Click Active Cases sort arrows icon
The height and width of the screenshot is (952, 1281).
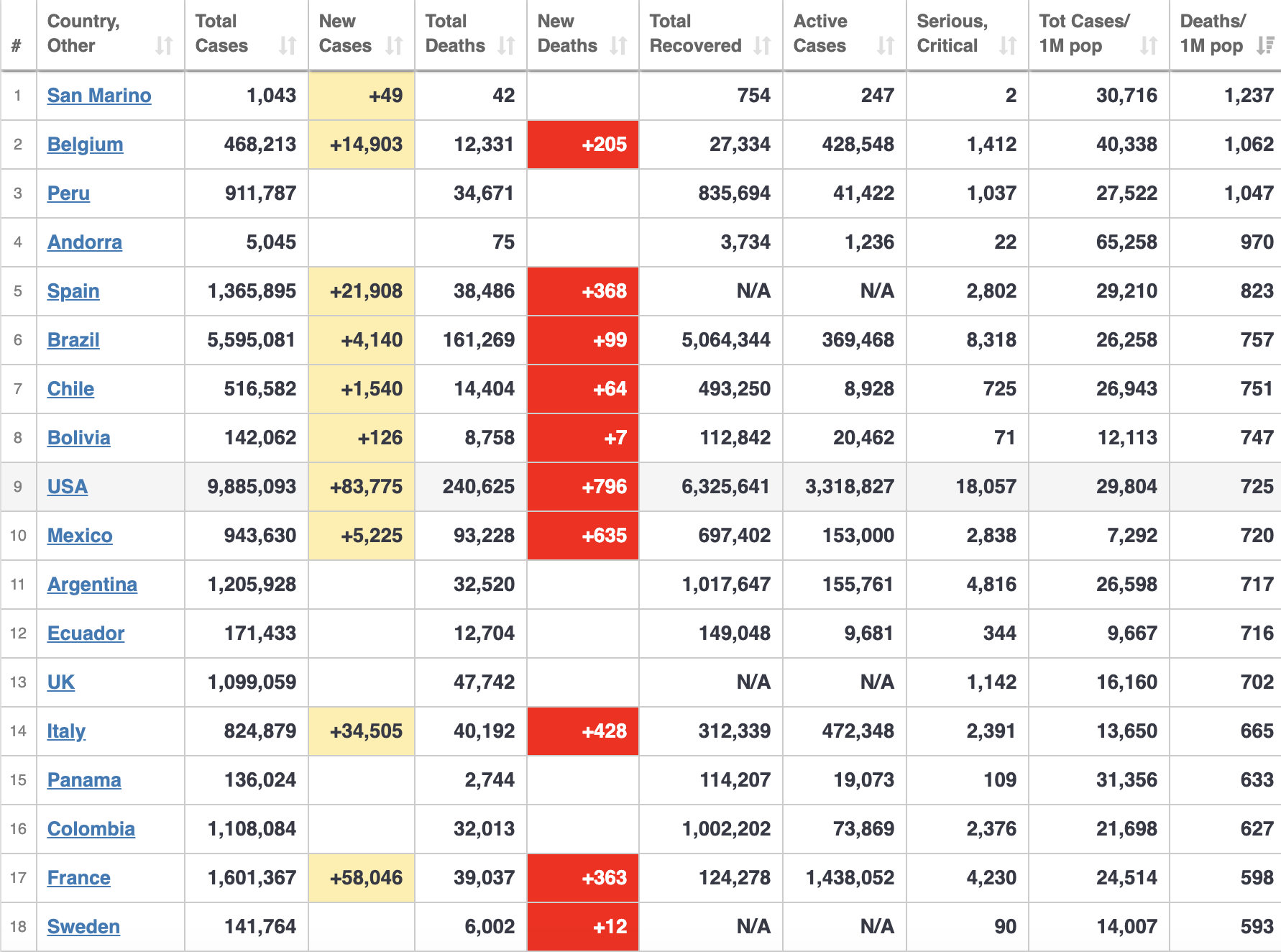[x=886, y=46]
